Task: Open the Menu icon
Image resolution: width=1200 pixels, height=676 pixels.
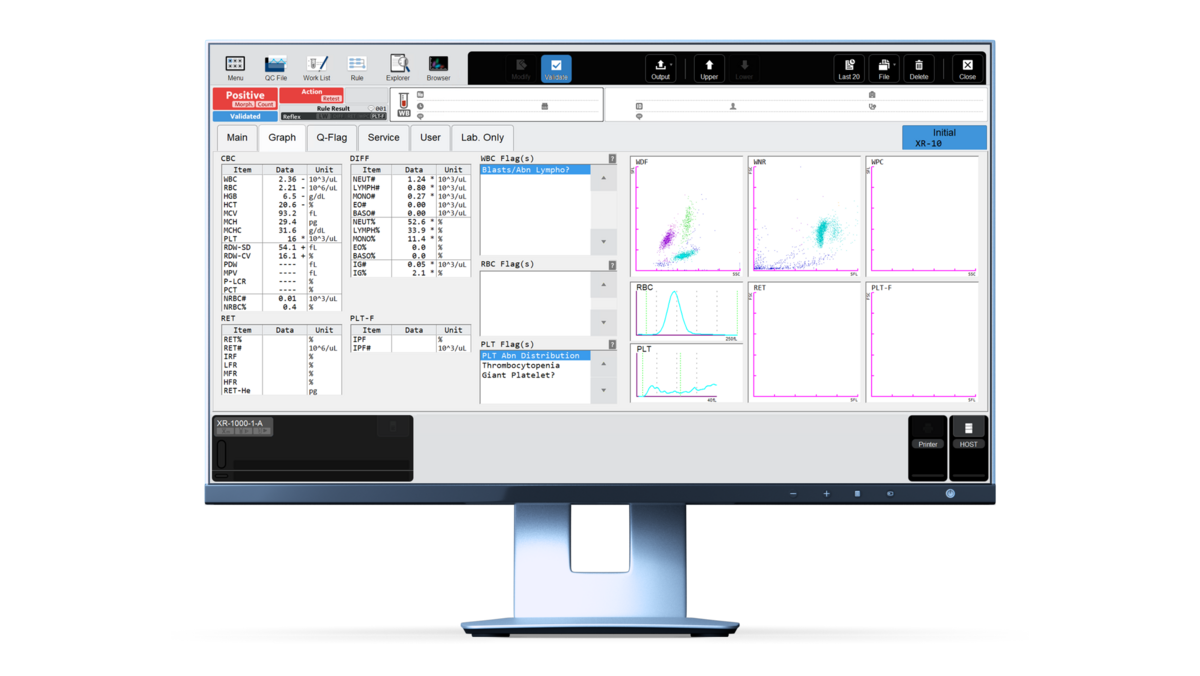Action: (x=235, y=68)
